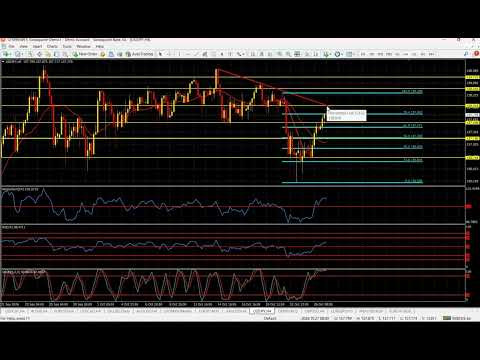This screenshot has width=480, height=360.
Task: Select the Vertical Line drawing tool
Action: pyautogui.click(x=179, y=54)
